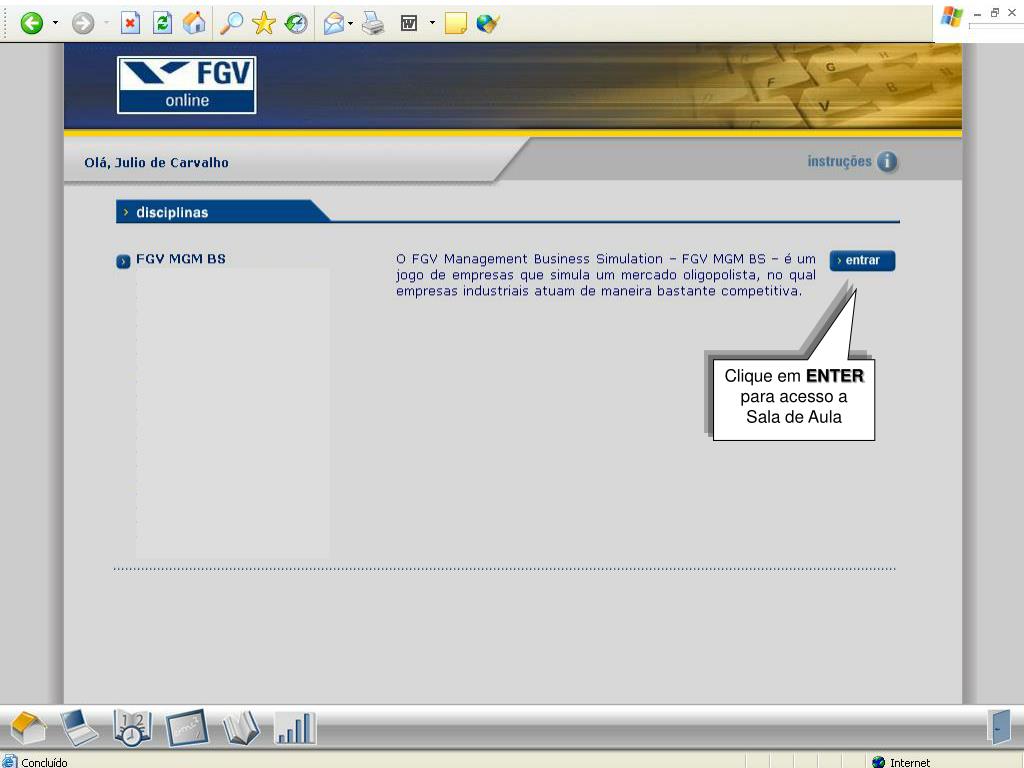Go to the browser Home page icon
The height and width of the screenshot is (768, 1024).
[194, 24]
